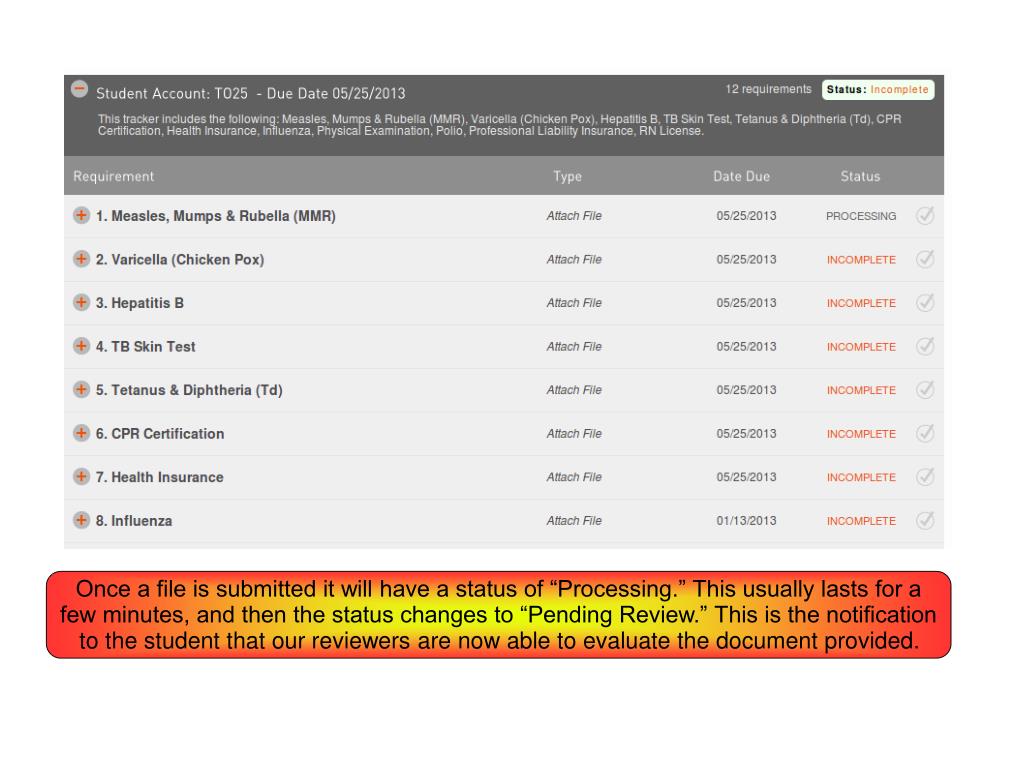Select the INCOMPLETE status for TB Skin Test
Image resolution: width=1023 pixels, height=767 pixels.
[x=861, y=347]
